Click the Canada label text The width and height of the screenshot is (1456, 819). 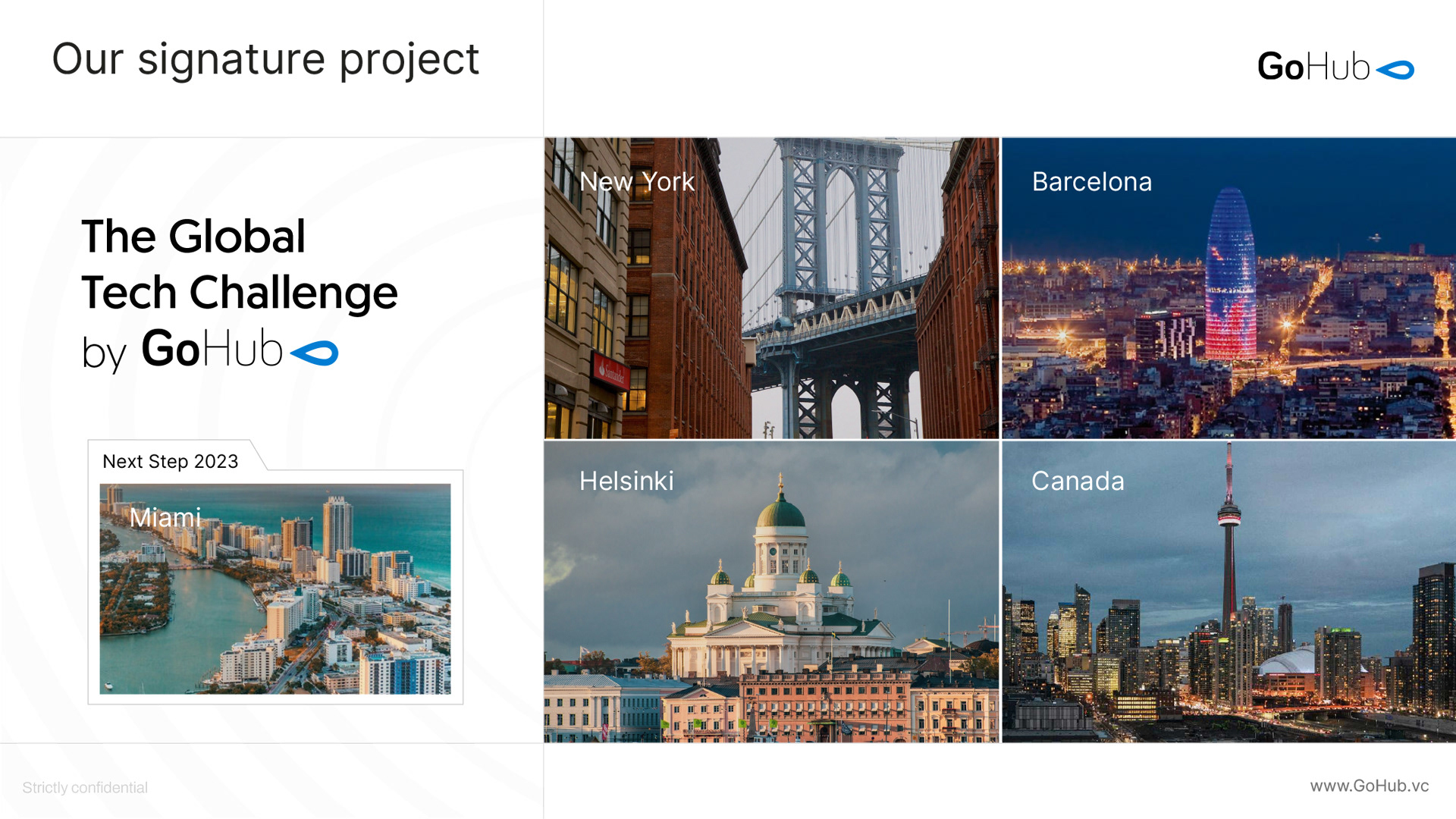[x=1078, y=481]
